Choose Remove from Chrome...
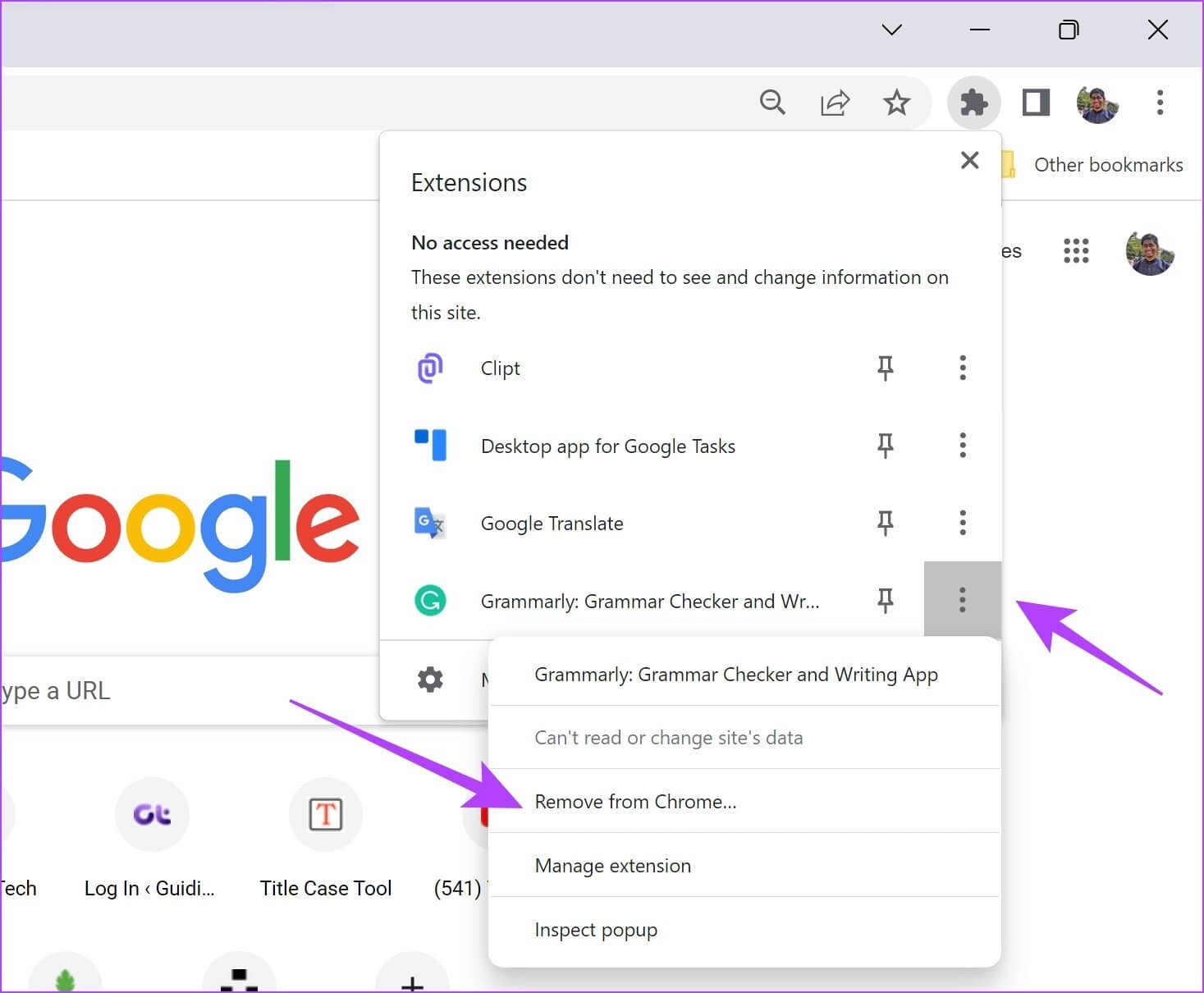Screen dimensions: 1204x993 [x=744, y=802]
